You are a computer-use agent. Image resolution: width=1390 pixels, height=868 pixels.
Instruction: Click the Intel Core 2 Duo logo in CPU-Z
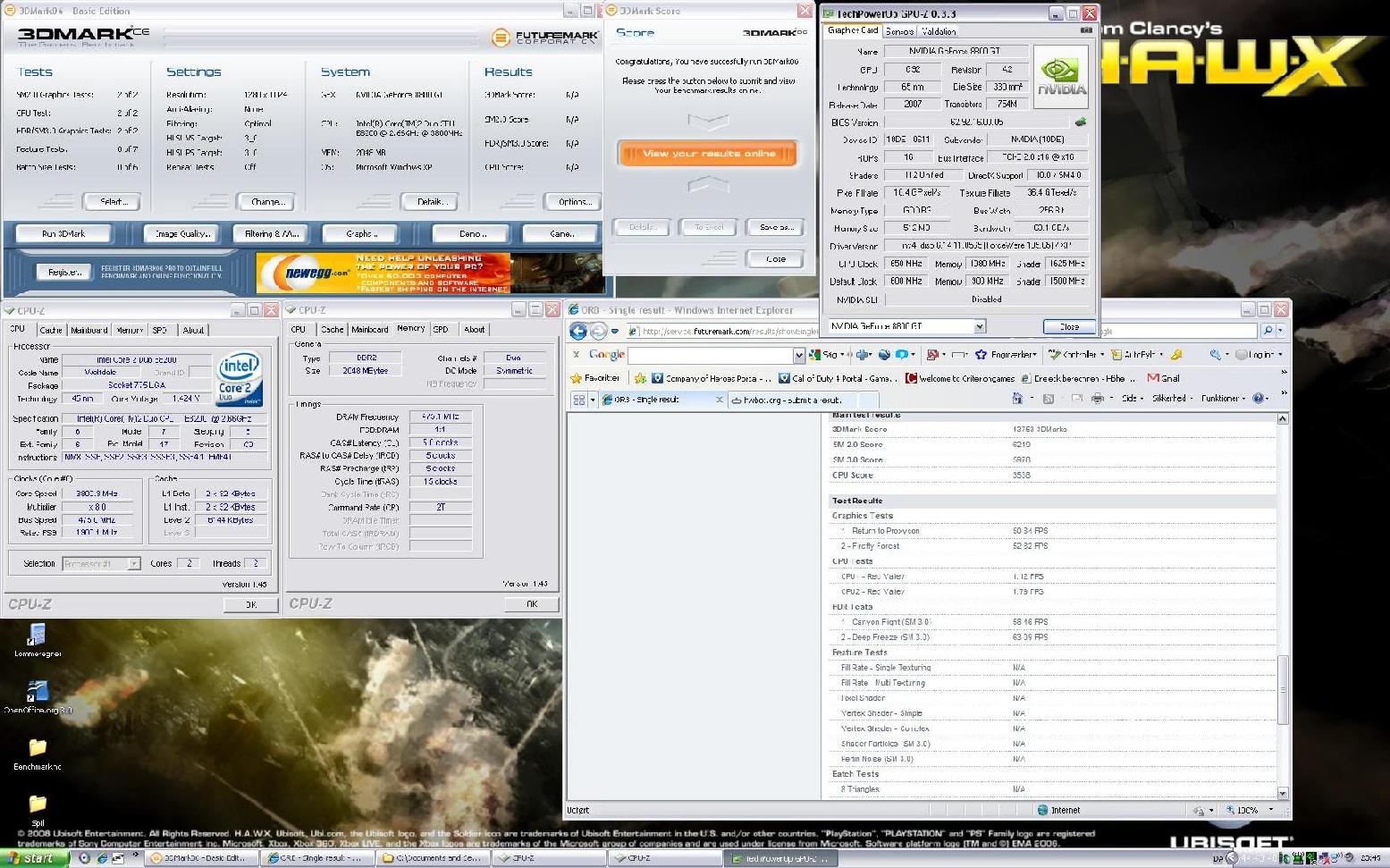coord(240,380)
